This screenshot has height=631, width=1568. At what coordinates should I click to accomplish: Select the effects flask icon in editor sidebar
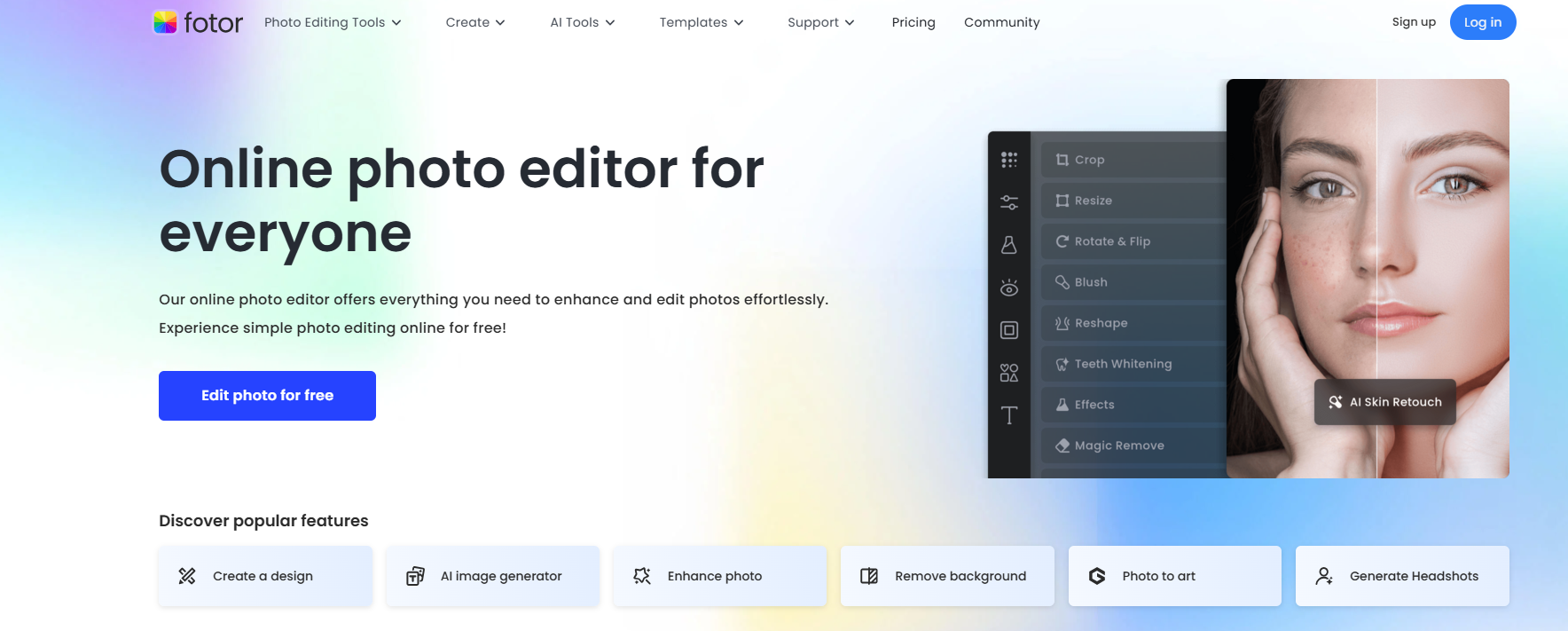pyautogui.click(x=1009, y=245)
